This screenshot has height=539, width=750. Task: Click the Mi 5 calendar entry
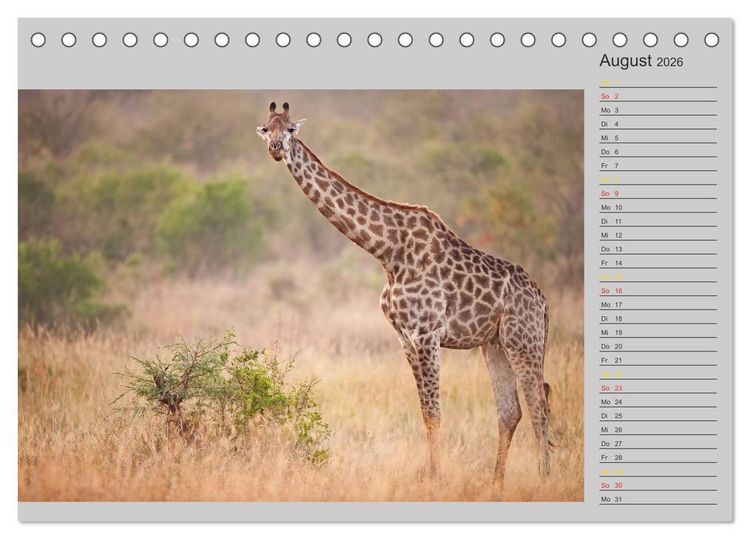[x=658, y=138]
